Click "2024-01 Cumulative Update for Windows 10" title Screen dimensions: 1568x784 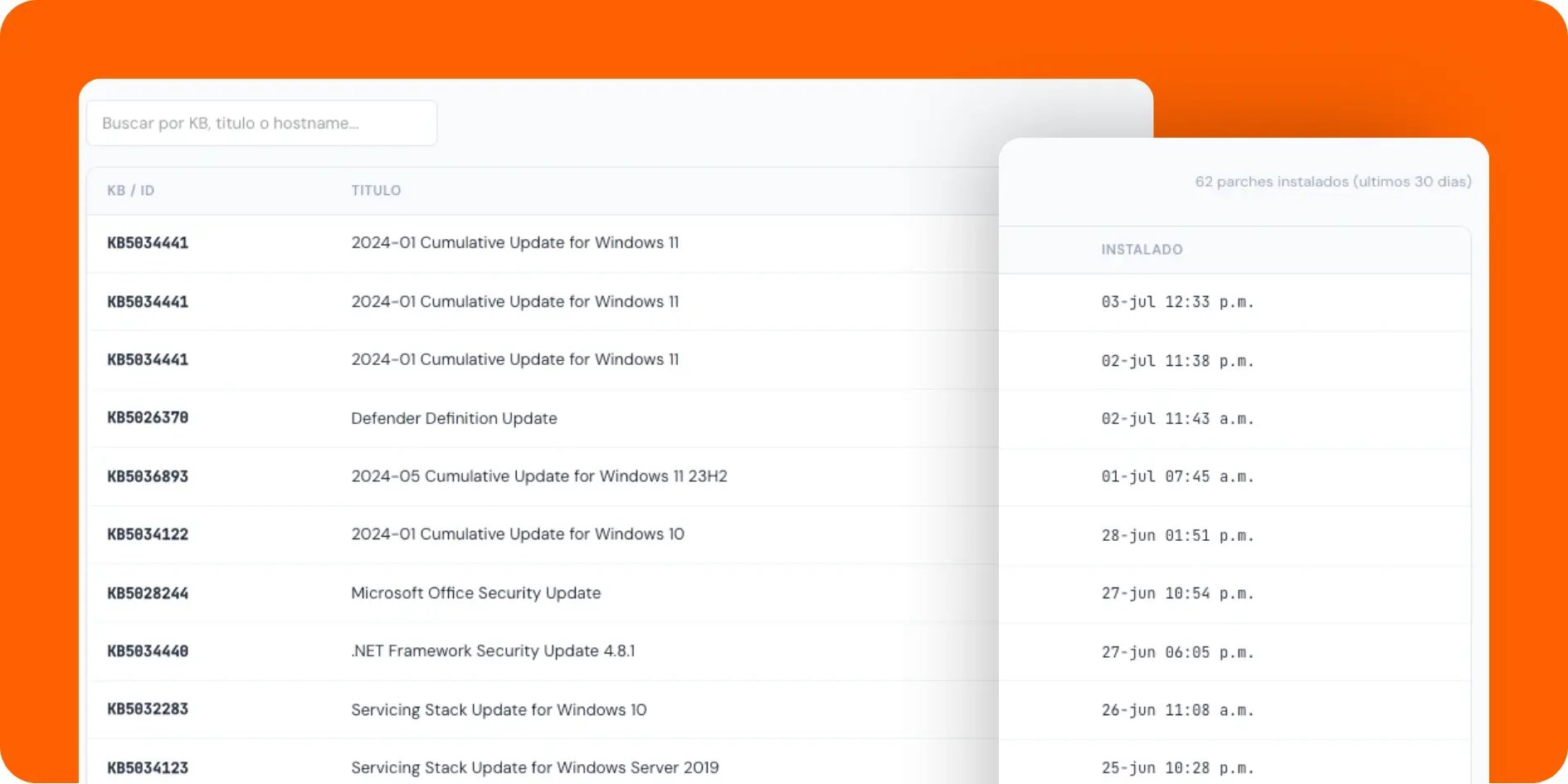(x=518, y=534)
